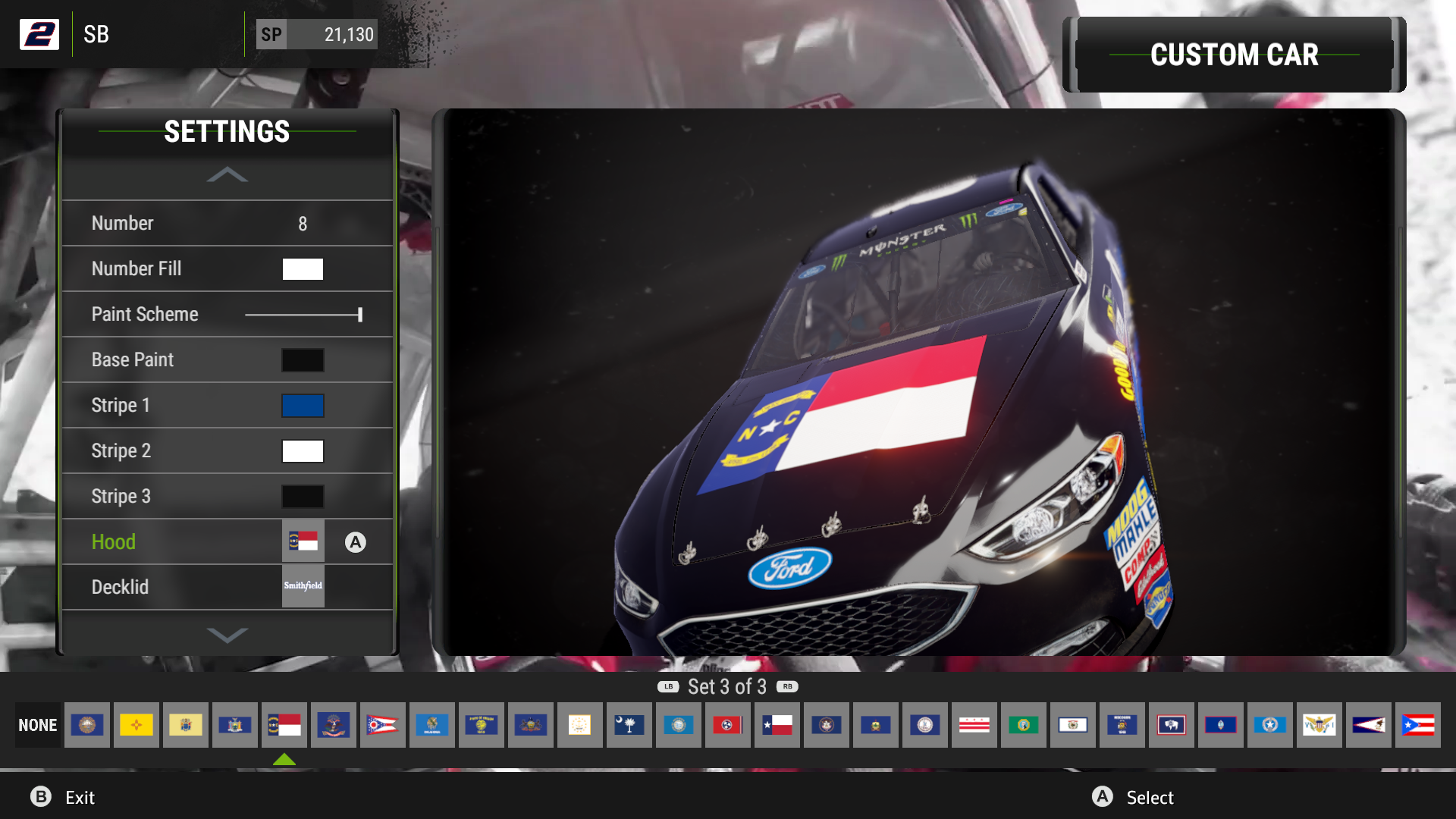Choose the New Mexico flag decal
Viewport: 1456px width, 819px height.
(x=136, y=725)
